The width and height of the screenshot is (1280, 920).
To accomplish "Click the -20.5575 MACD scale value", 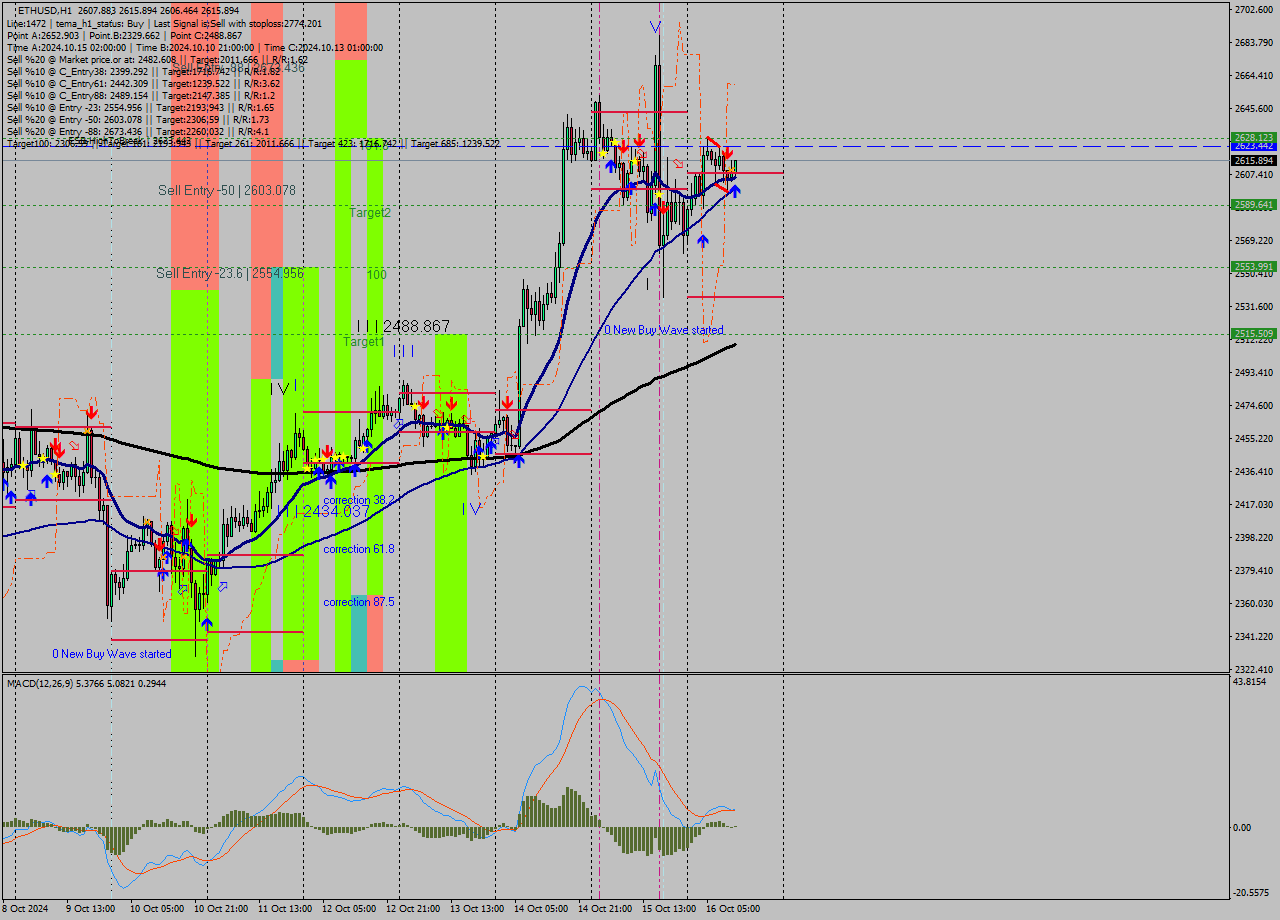I will pyautogui.click(x=1251, y=893).
